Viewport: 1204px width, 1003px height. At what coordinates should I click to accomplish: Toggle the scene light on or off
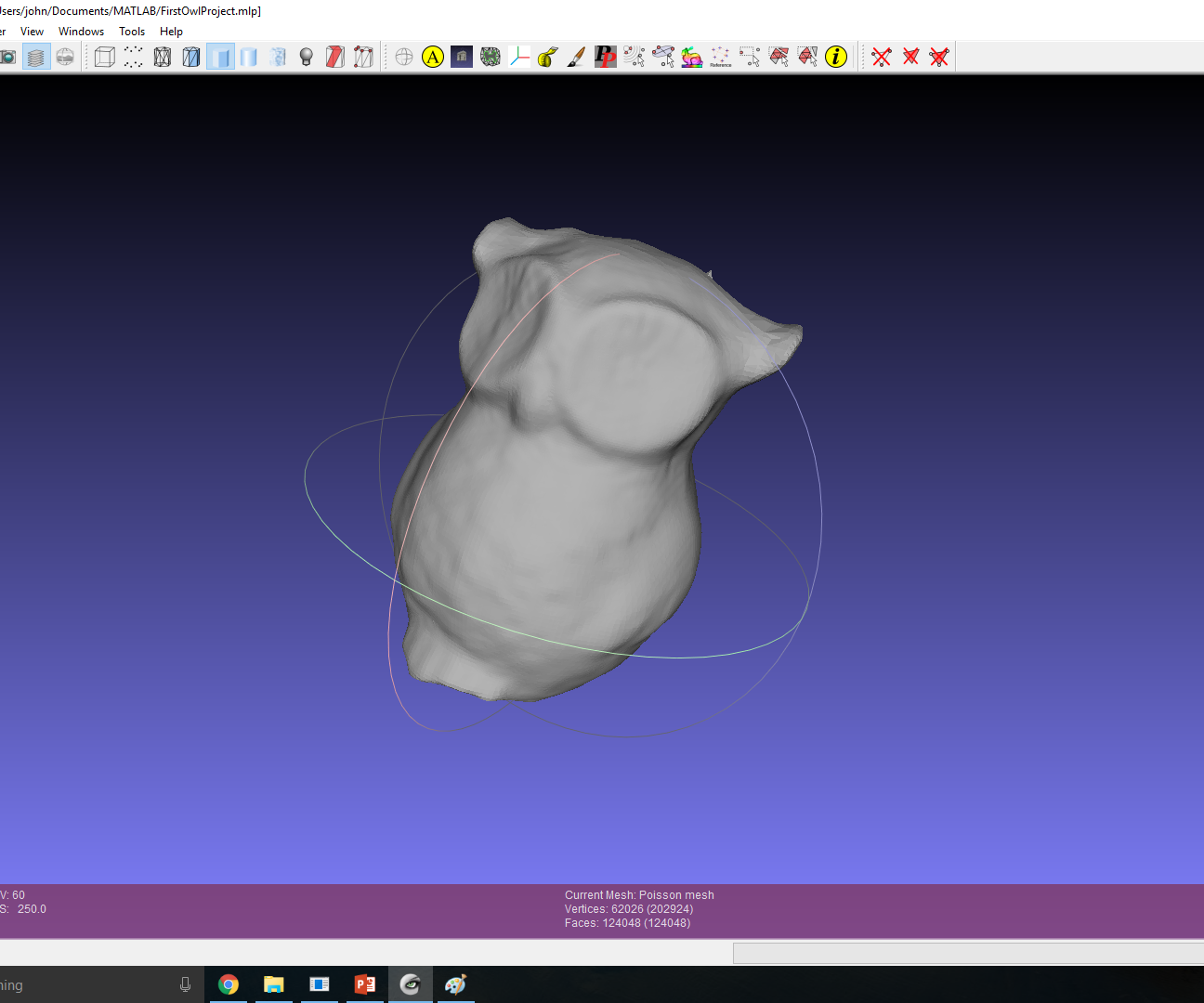click(x=307, y=57)
